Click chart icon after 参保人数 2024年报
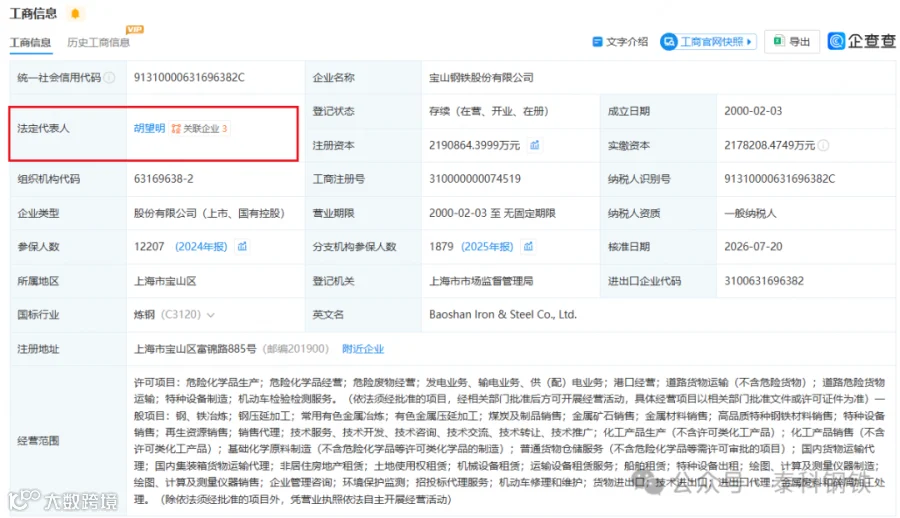Viewport: 900px width, 518px height. [242, 246]
